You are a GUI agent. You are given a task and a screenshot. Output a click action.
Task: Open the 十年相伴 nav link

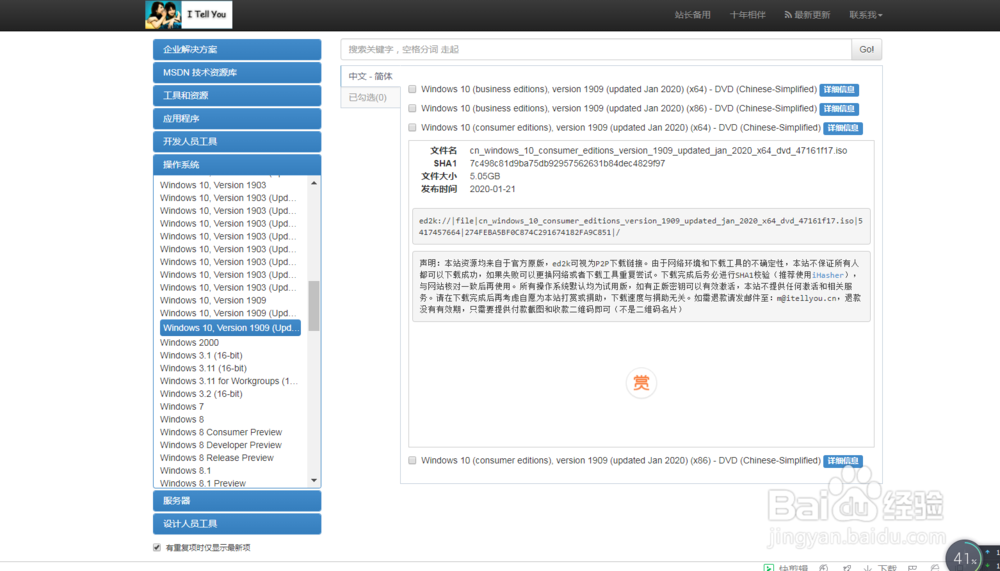(x=747, y=15)
